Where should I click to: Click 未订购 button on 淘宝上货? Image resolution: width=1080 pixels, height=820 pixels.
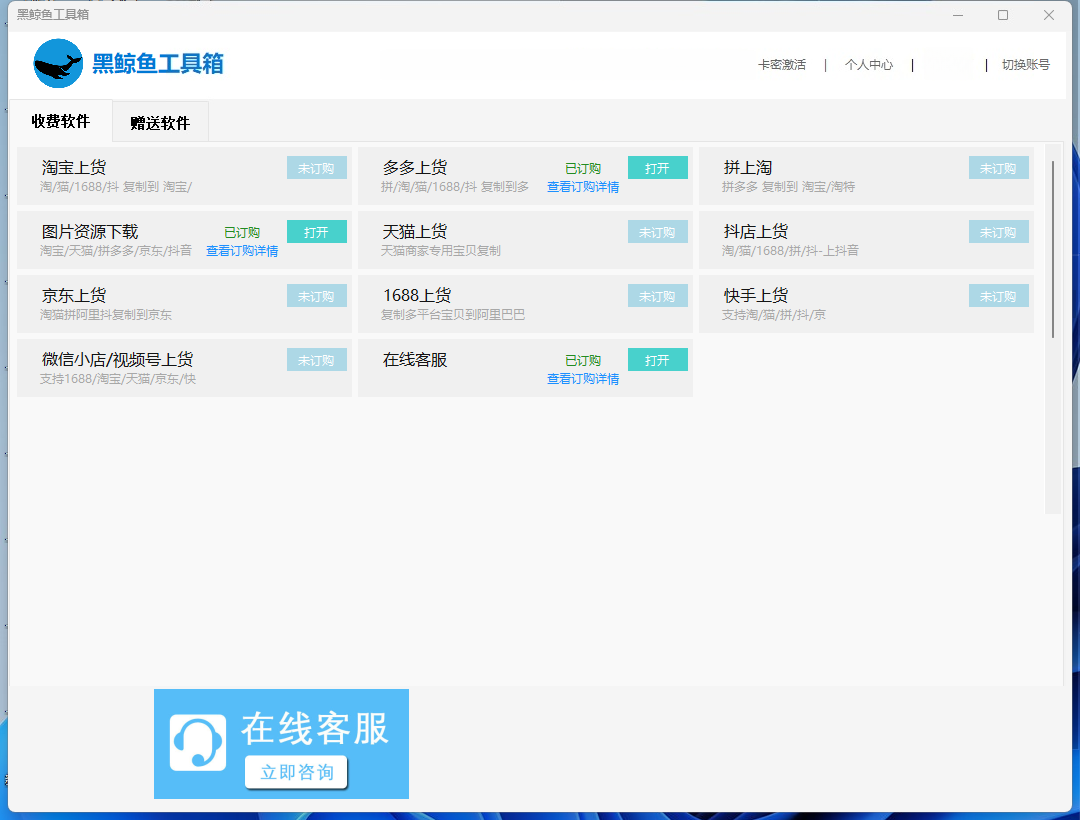click(x=316, y=168)
